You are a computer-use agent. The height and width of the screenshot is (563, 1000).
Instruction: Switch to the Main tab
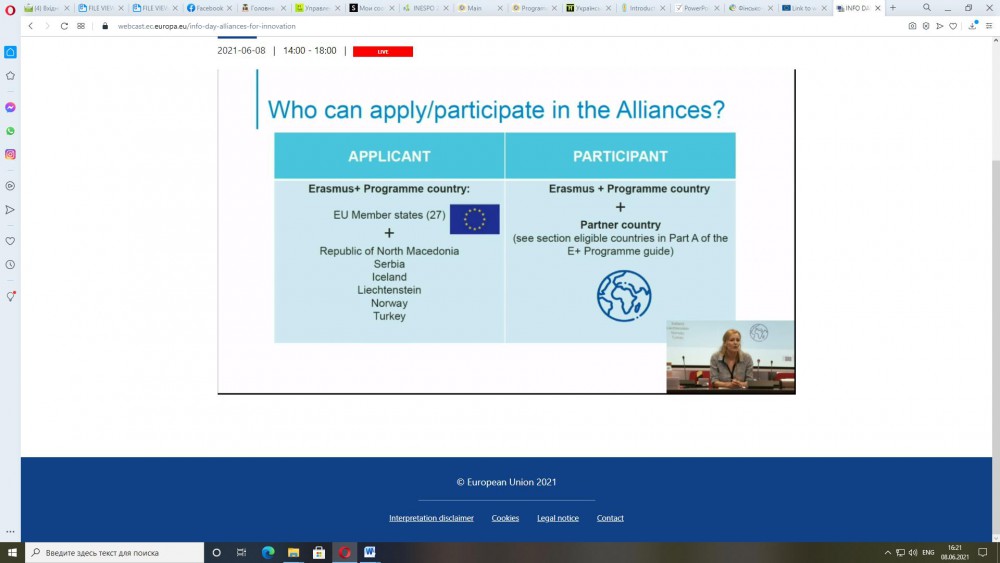(479, 8)
